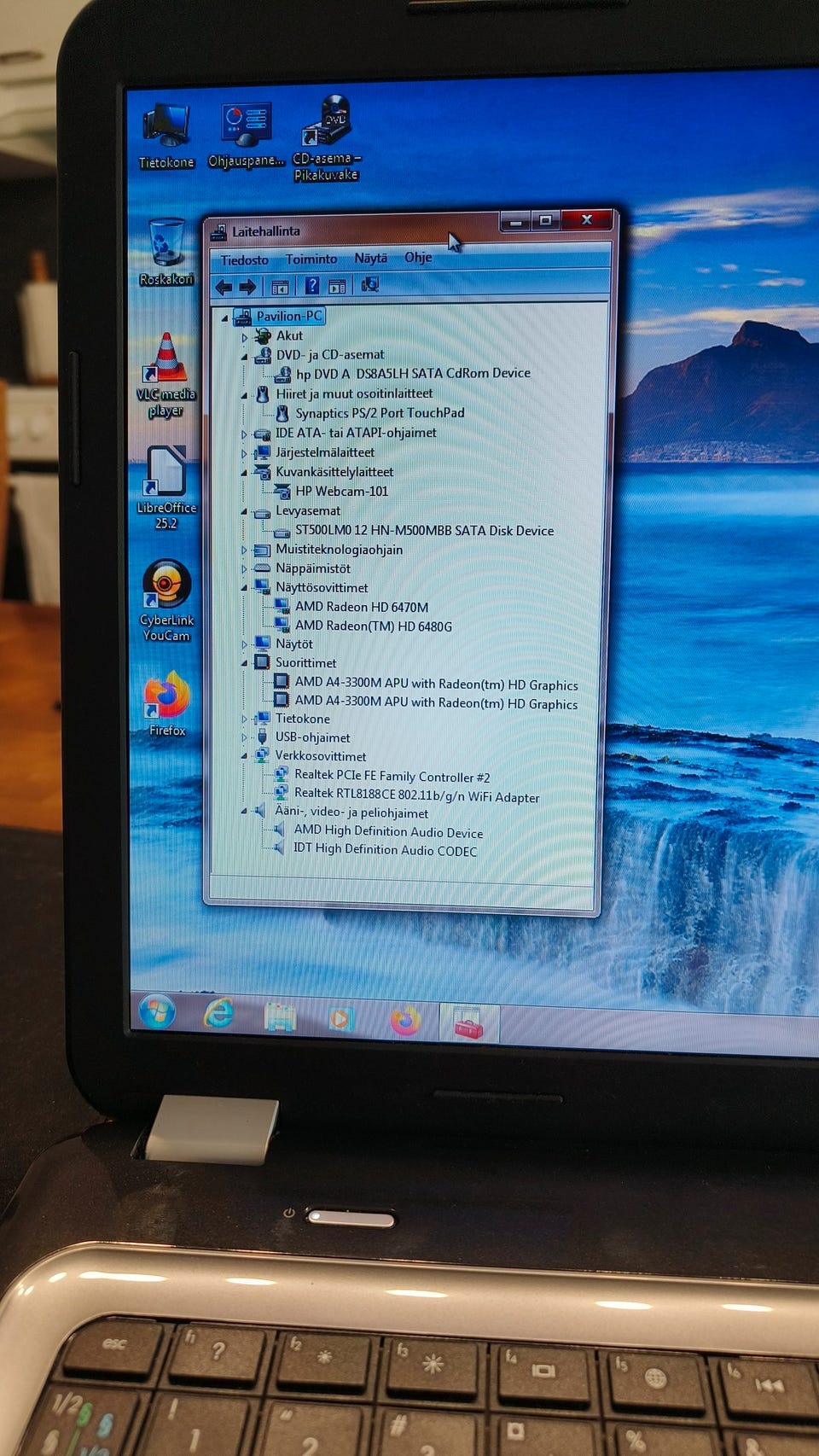Open Windows Media Player on taskbar
819x1456 pixels.
pyautogui.click(x=341, y=1018)
